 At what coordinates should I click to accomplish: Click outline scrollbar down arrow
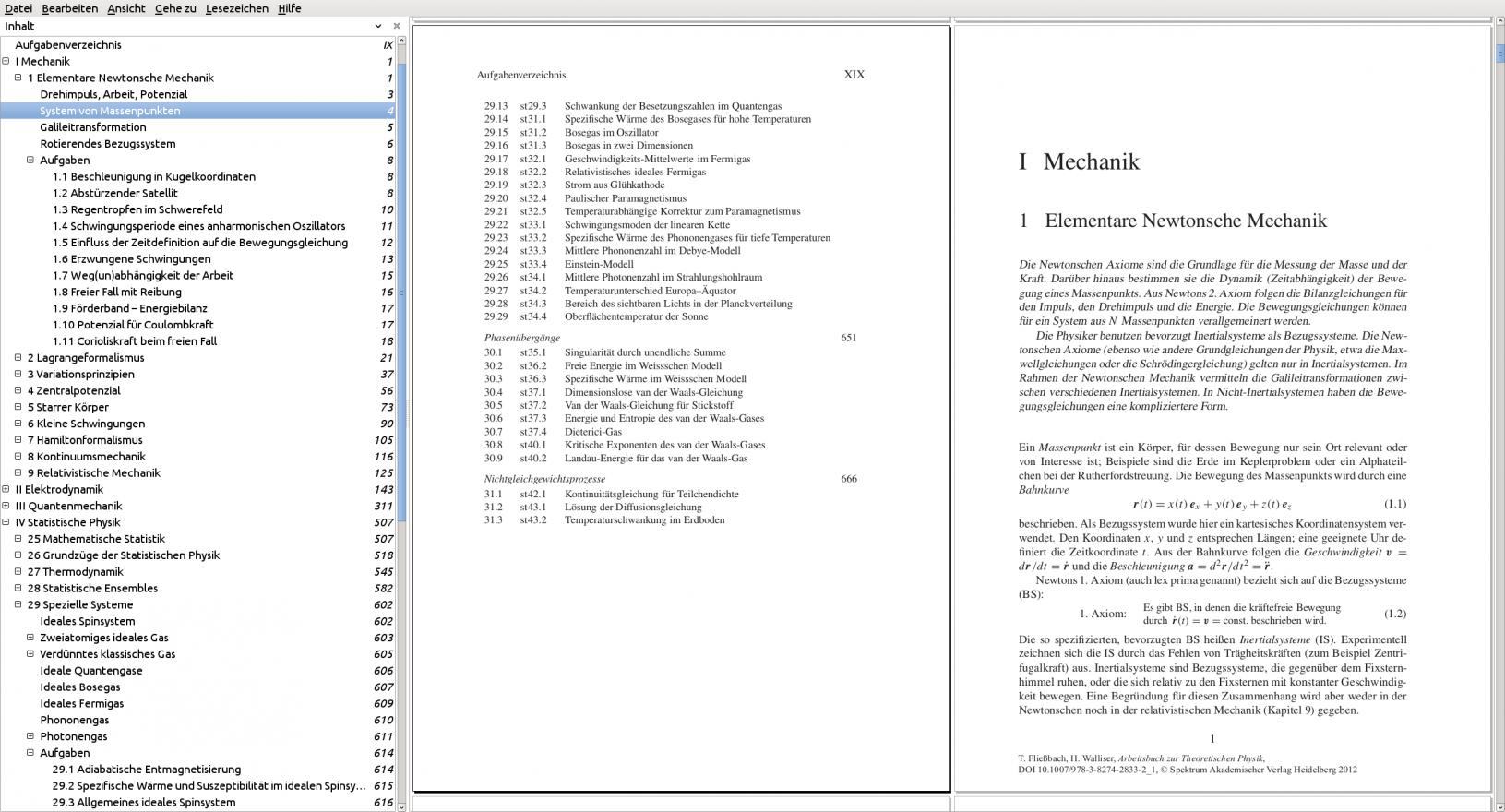click(x=401, y=806)
